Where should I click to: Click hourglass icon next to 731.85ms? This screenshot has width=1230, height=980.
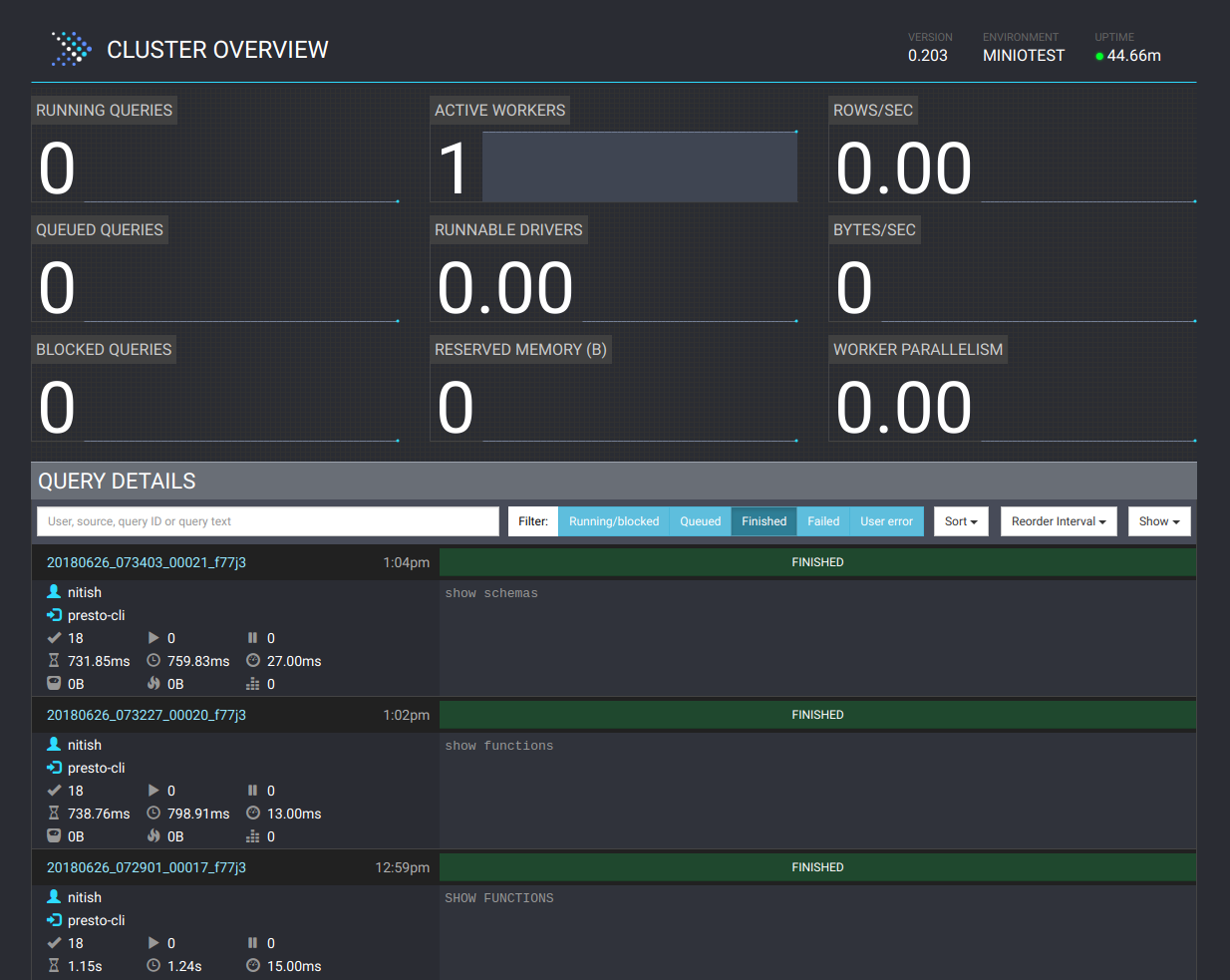point(54,661)
